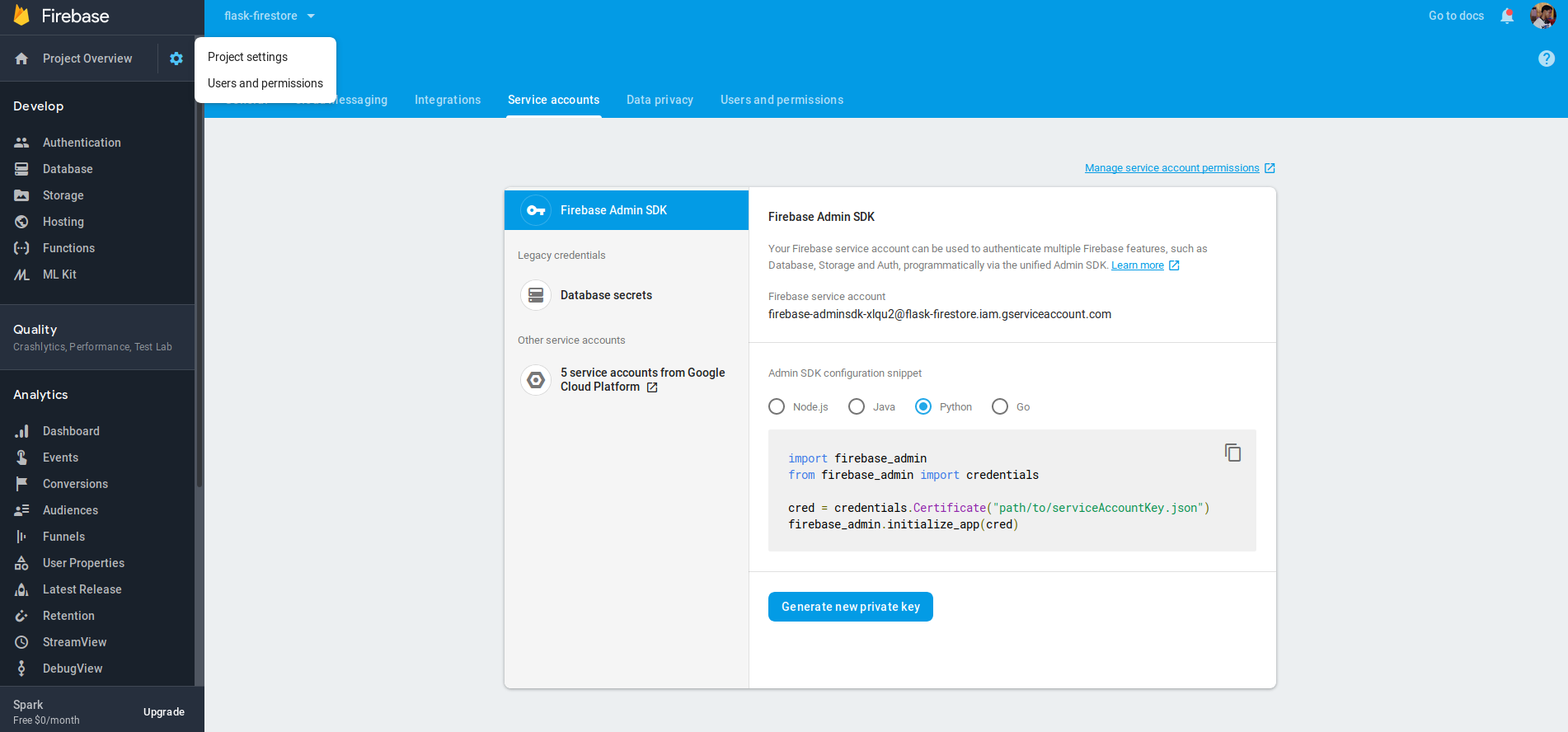Click the Audiences icon

coord(21,510)
